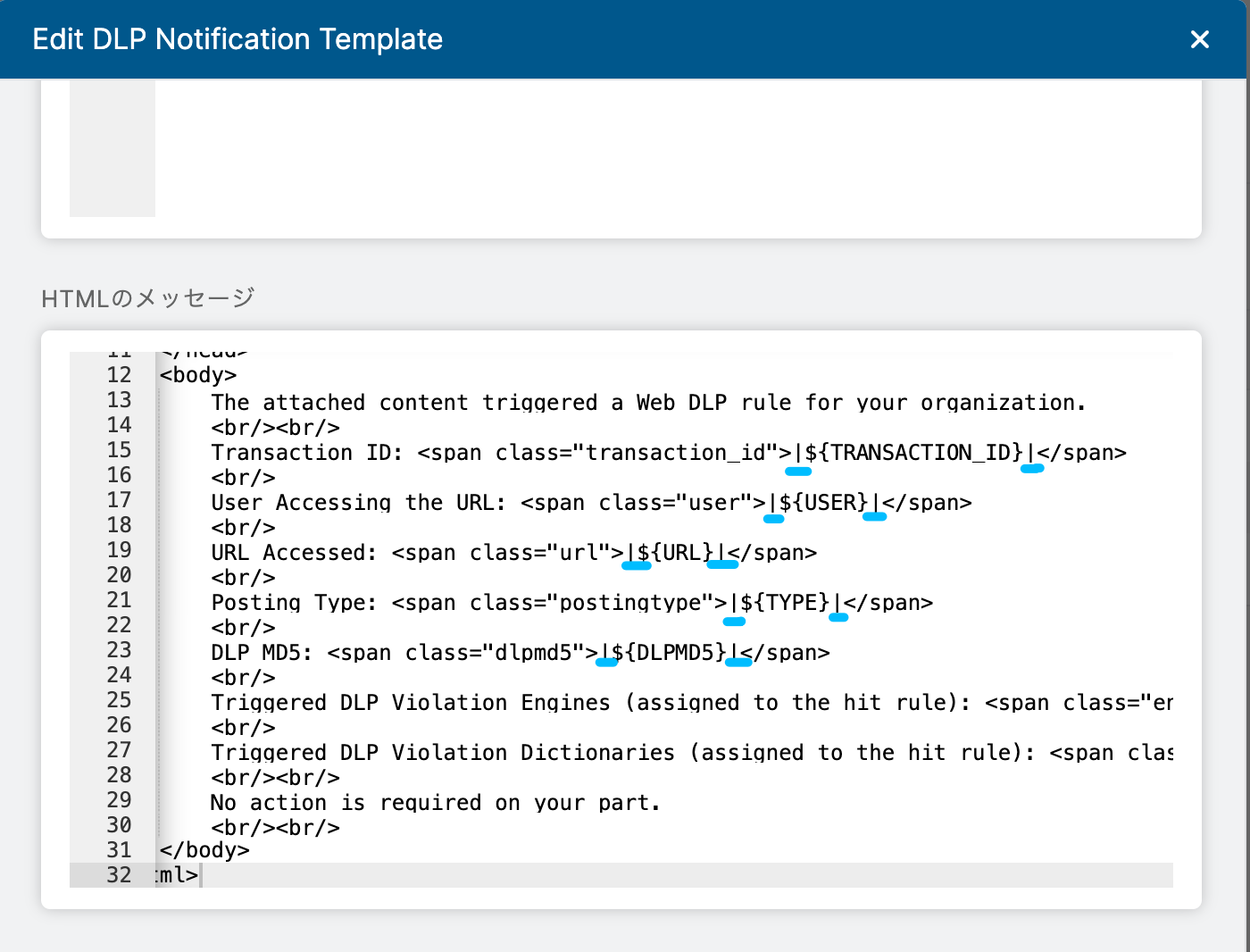Screen dimensions: 1250x952
Task: Place cursor on the ${DLPMD5} placeholder
Action: pos(669,653)
